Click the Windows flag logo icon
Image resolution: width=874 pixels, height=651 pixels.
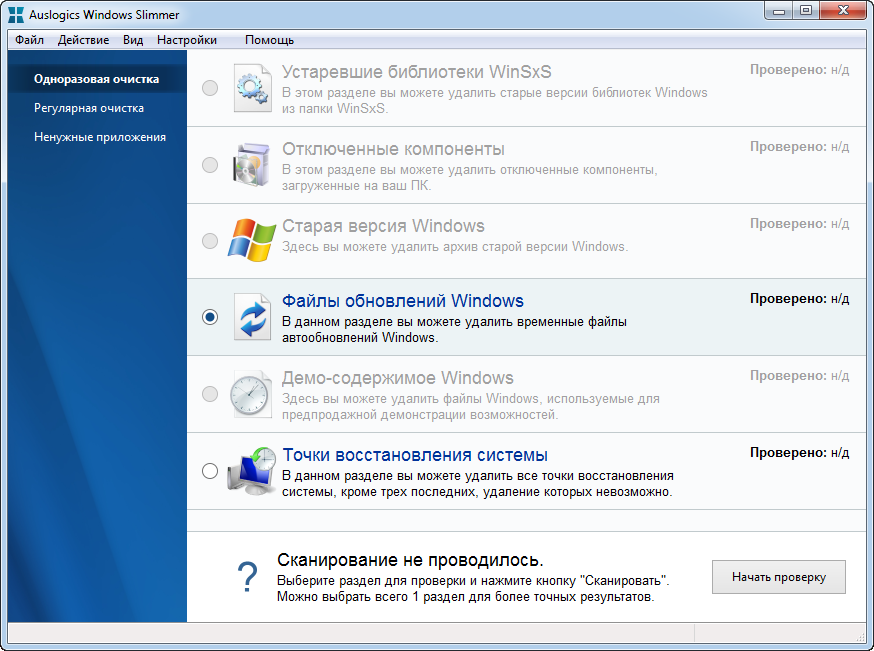[x=252, y=240]
